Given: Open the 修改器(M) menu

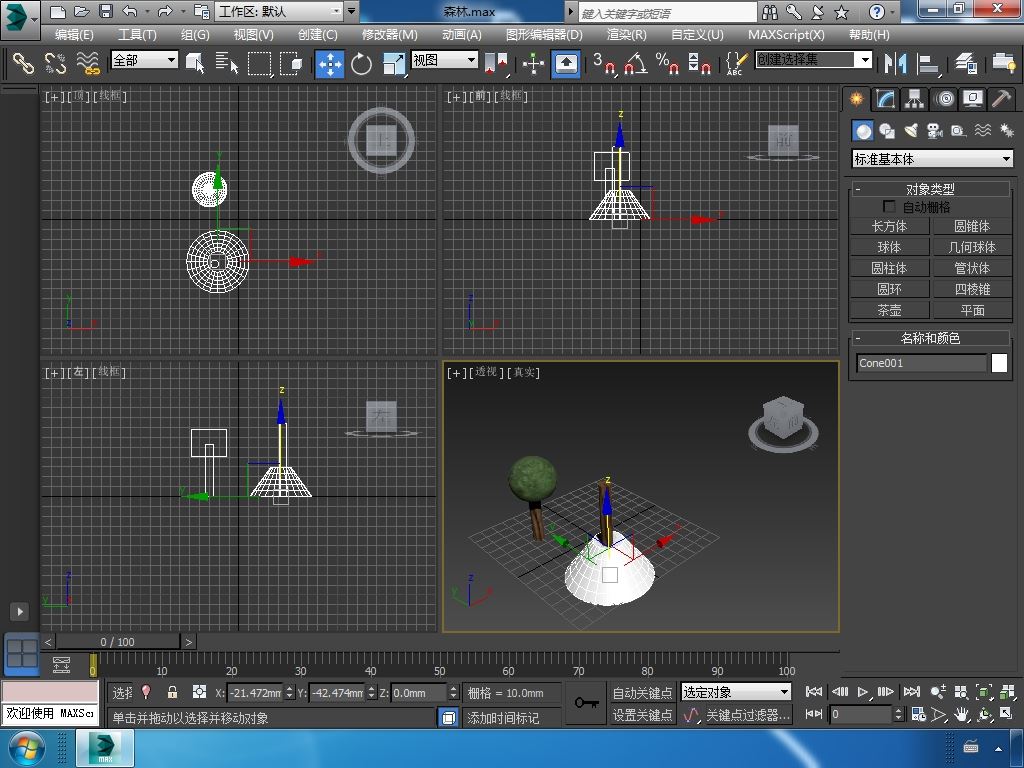Looking at the screenshot, I should (x=389, y=34).
